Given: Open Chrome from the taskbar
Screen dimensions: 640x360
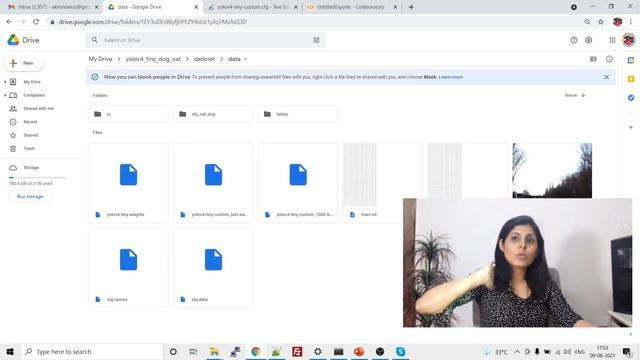Looking at the screenshot, I should click(x=256, y=351).
